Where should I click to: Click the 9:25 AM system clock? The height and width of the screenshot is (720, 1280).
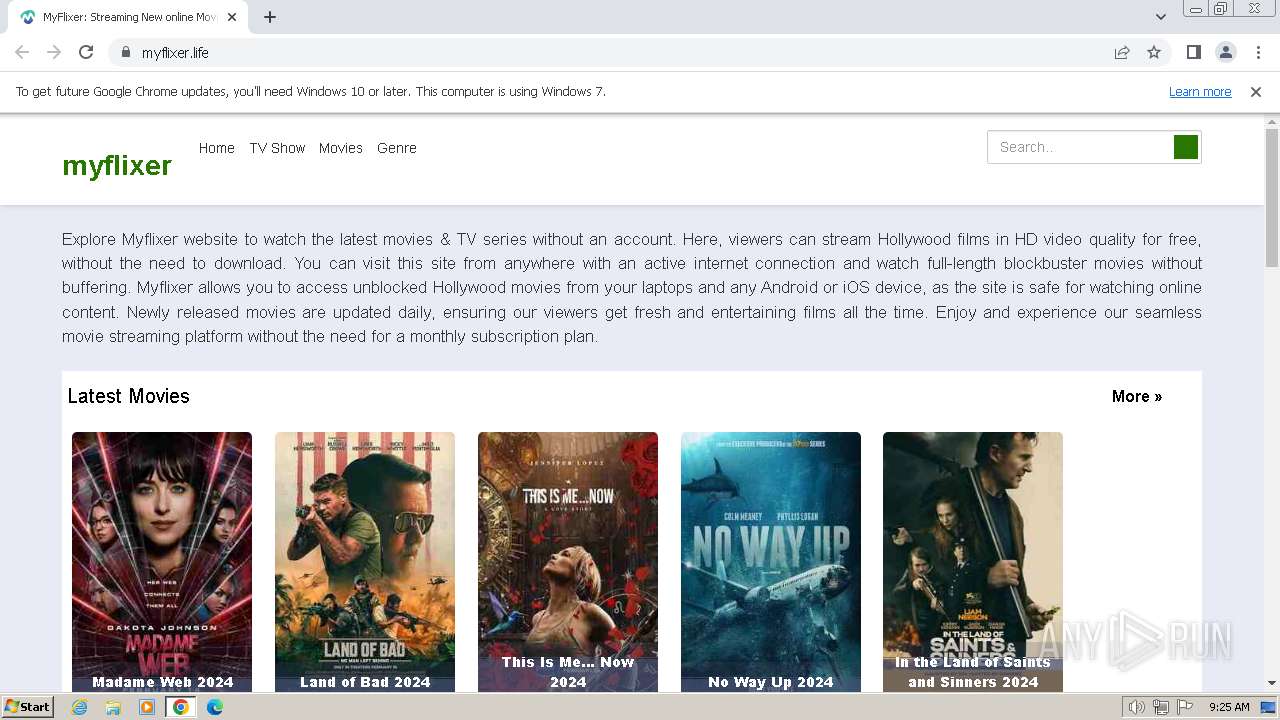[x=1229, y=707]
